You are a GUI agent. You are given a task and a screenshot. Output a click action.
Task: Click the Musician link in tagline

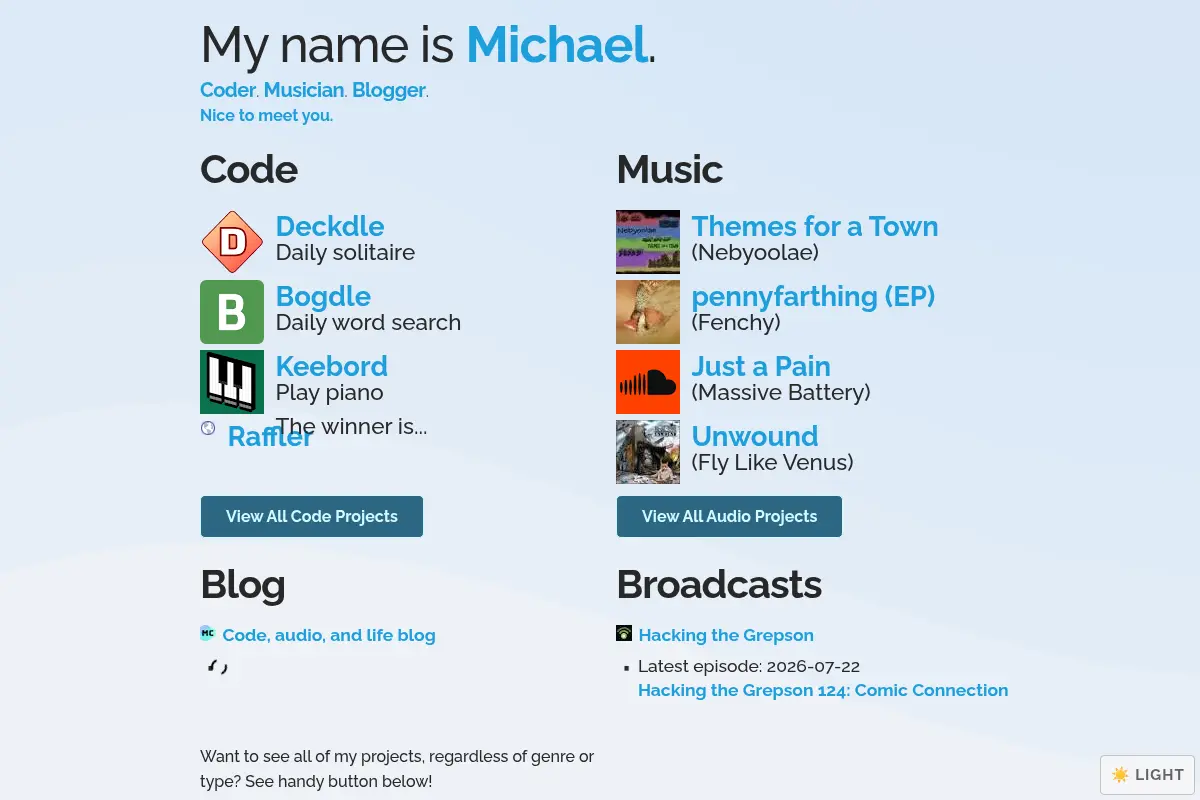304,90
